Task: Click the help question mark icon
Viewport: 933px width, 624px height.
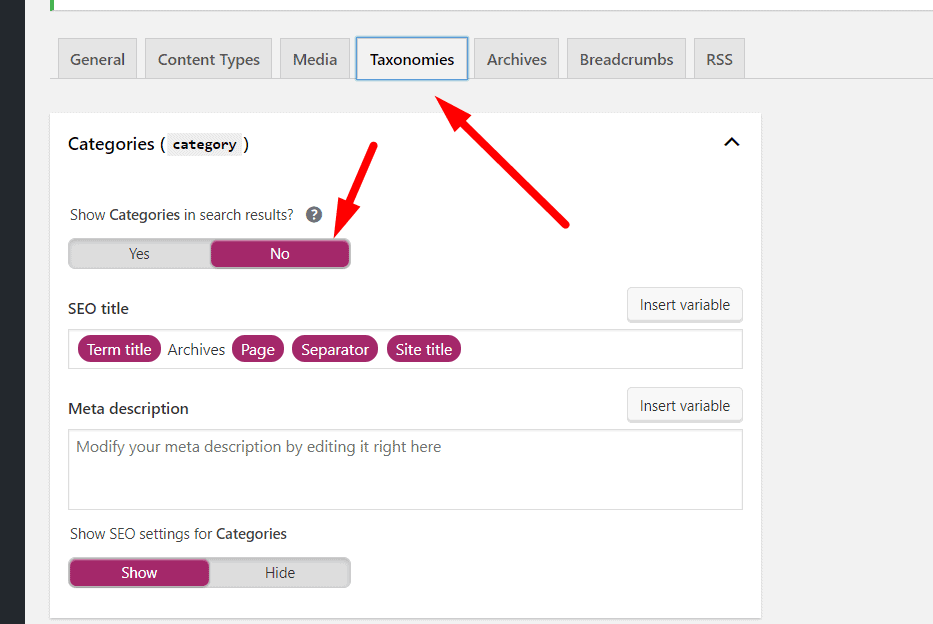Action: coord(314,215)
